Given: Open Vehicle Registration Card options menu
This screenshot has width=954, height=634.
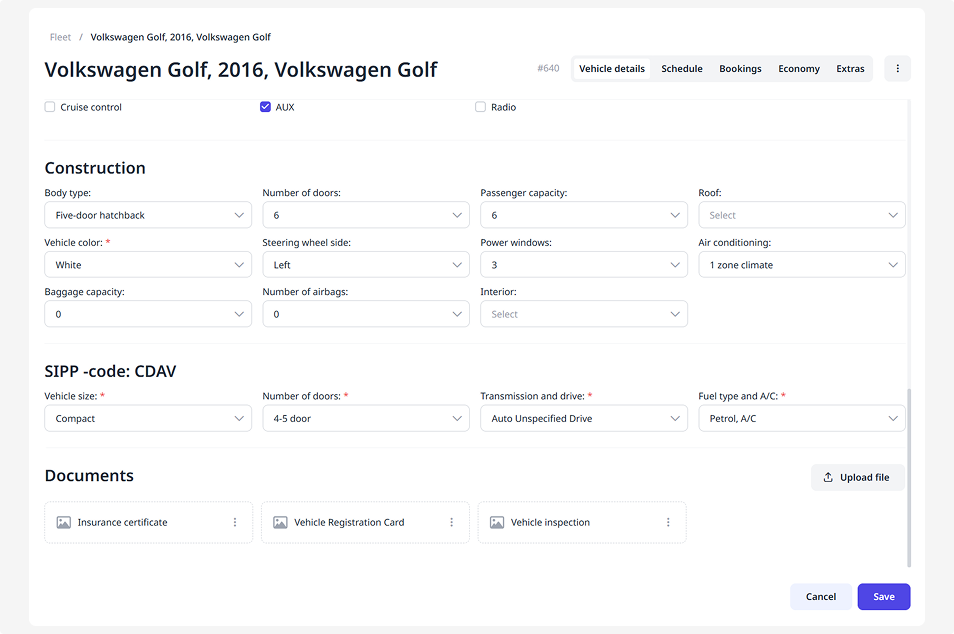Looking at the screenshot, I should [x=451, y=522].
